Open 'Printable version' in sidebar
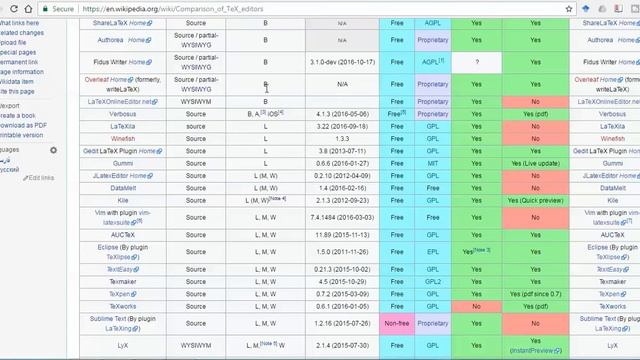Image resolution: width=640 pixels, height=360 pixels. point(21,135)
